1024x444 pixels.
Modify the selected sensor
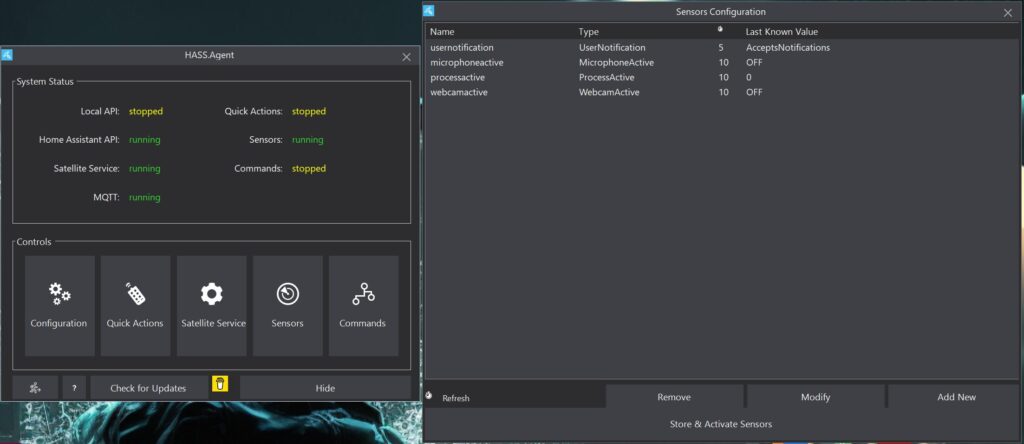coord(815,396)
